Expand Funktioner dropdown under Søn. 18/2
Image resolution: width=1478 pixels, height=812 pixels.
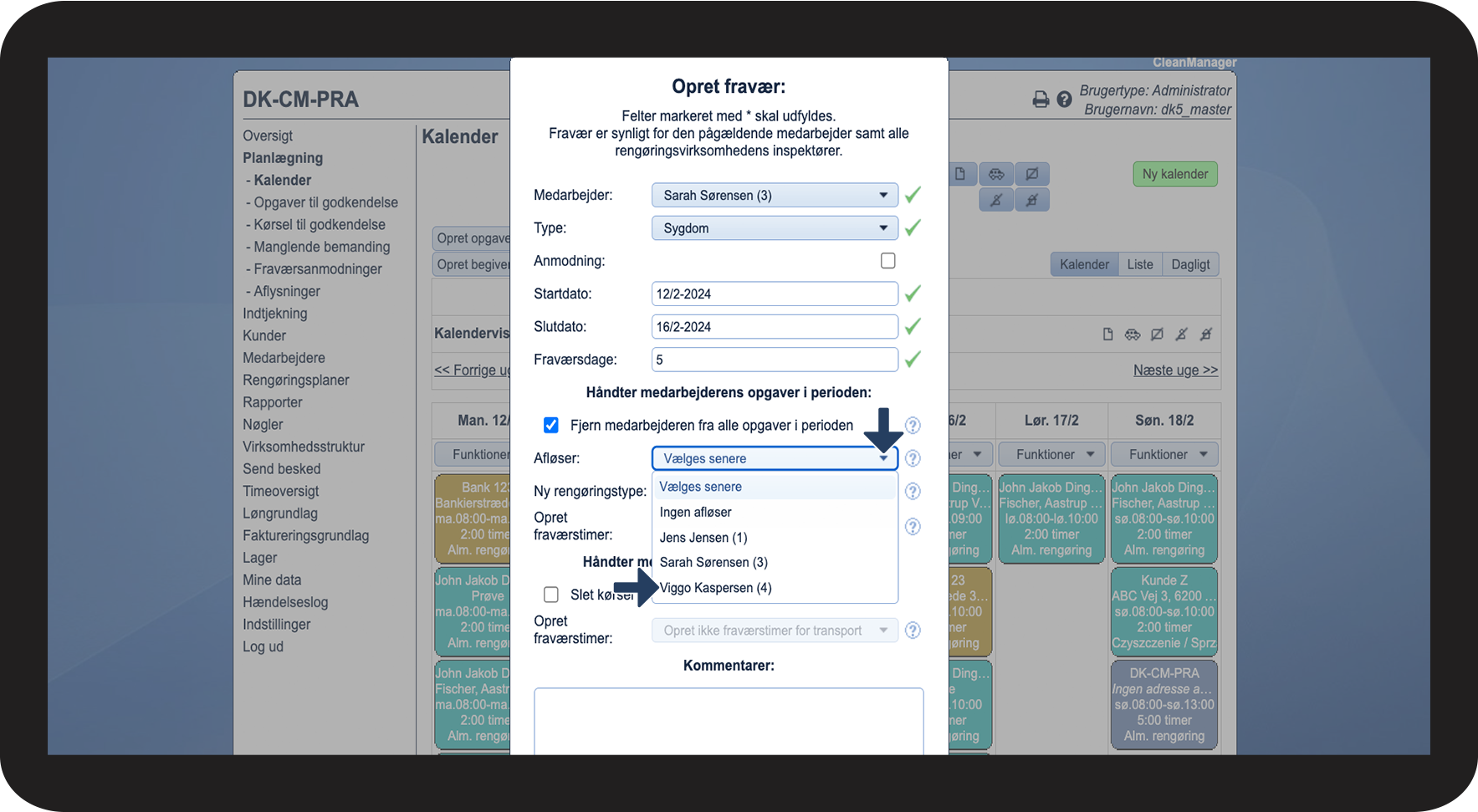click(1164, 455)
